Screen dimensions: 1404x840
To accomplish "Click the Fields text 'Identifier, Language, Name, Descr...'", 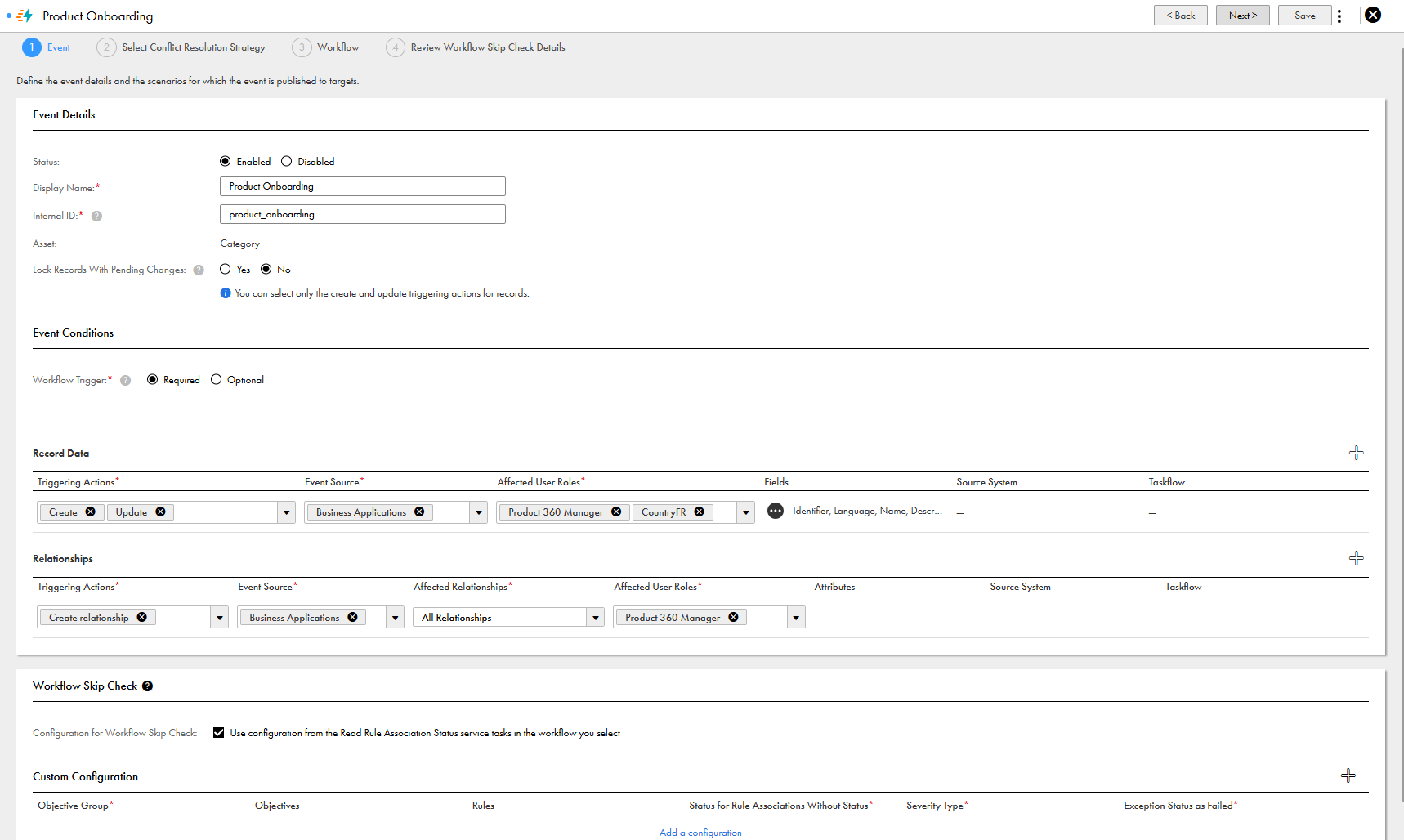I will pos(867,511).
